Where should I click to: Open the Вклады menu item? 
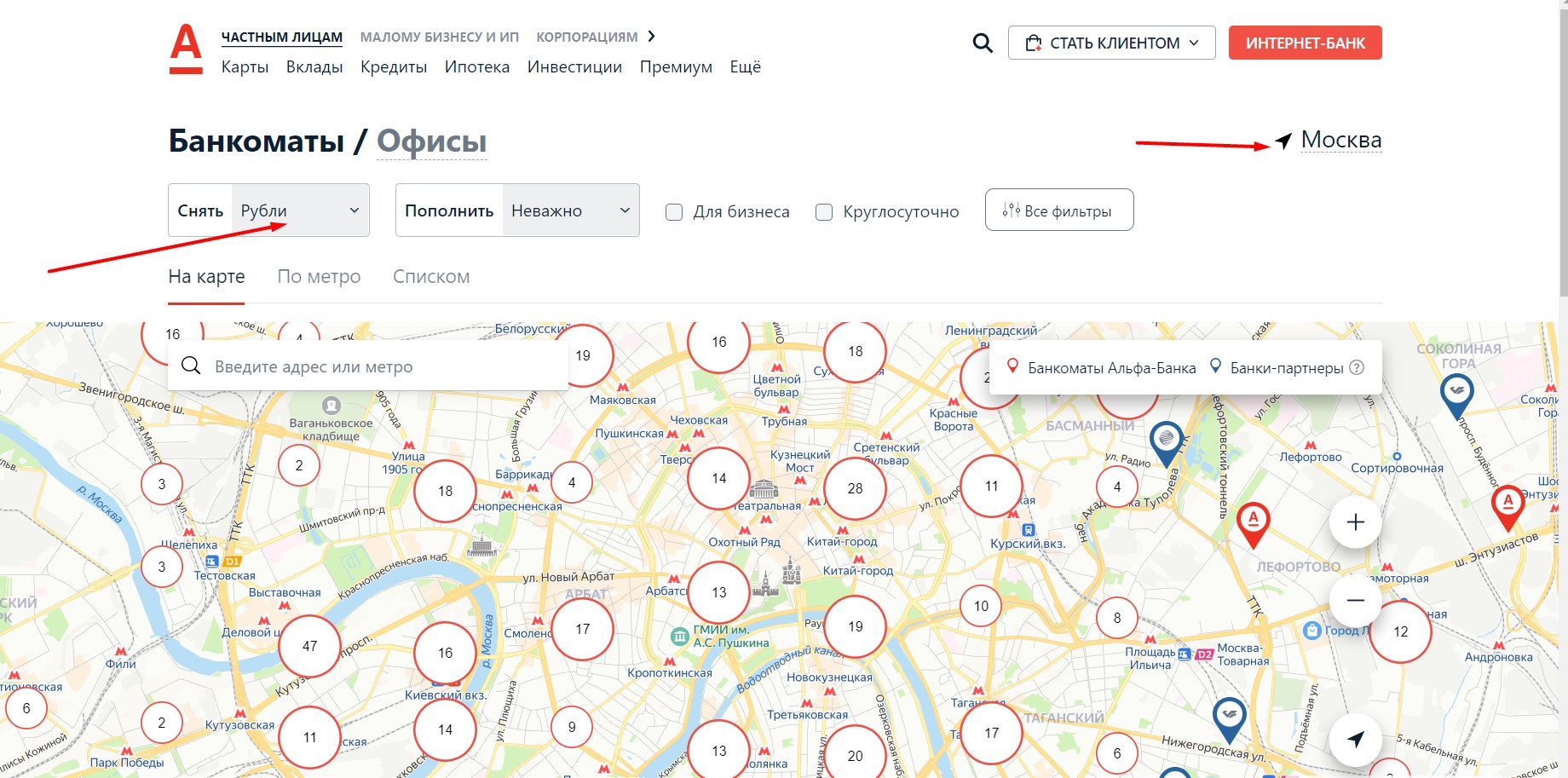314,66
